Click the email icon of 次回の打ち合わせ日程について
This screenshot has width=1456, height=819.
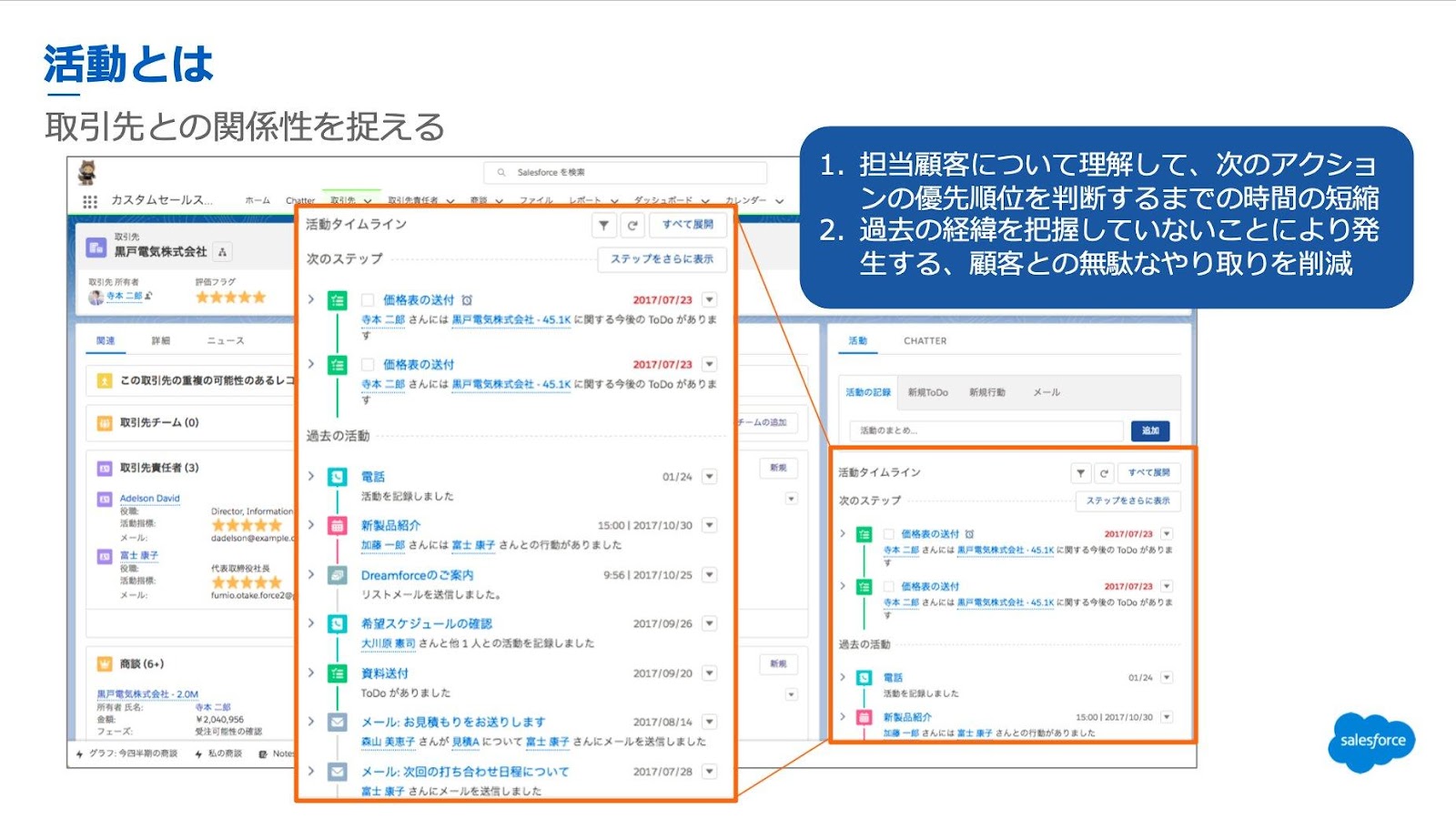pyautogui.click(x=338, y=772)
